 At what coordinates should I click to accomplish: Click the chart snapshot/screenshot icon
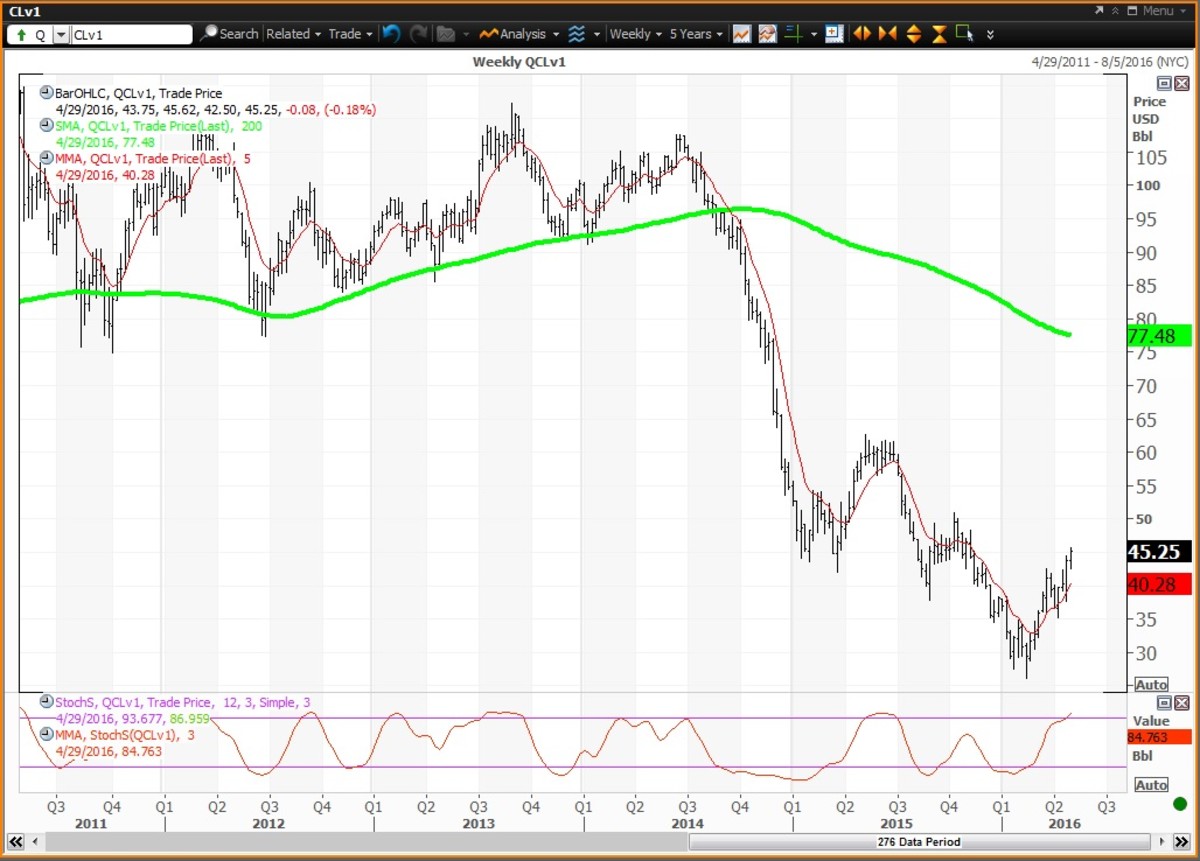pos(766,33)
